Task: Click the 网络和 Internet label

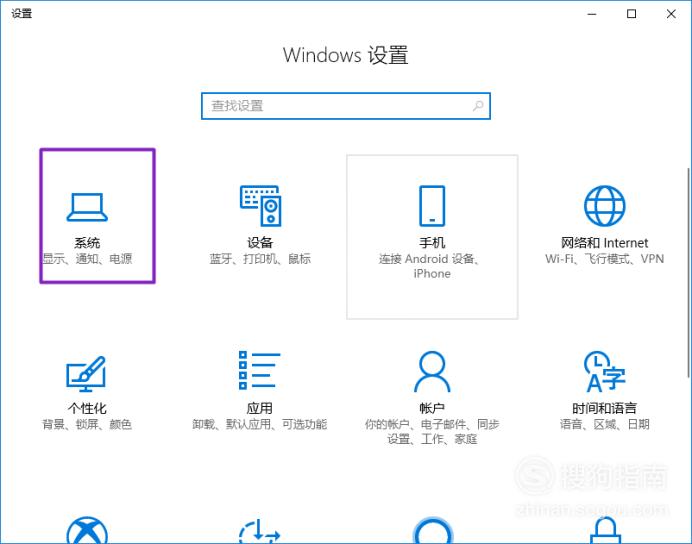Action: coord(604,243)
